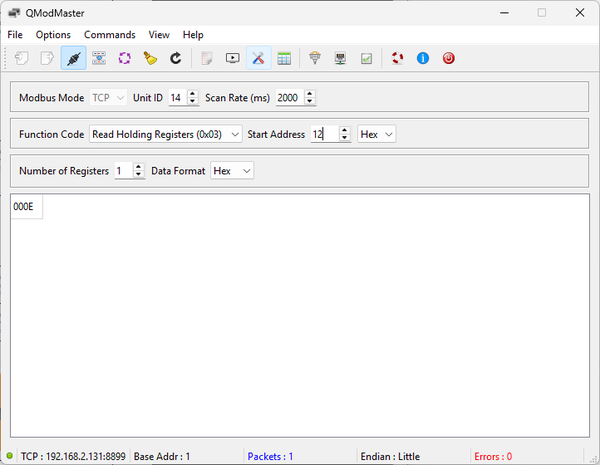This screenshot has height=465, width=600.
Task: Increase the Unit ID value
Action: tap(192, 93)
